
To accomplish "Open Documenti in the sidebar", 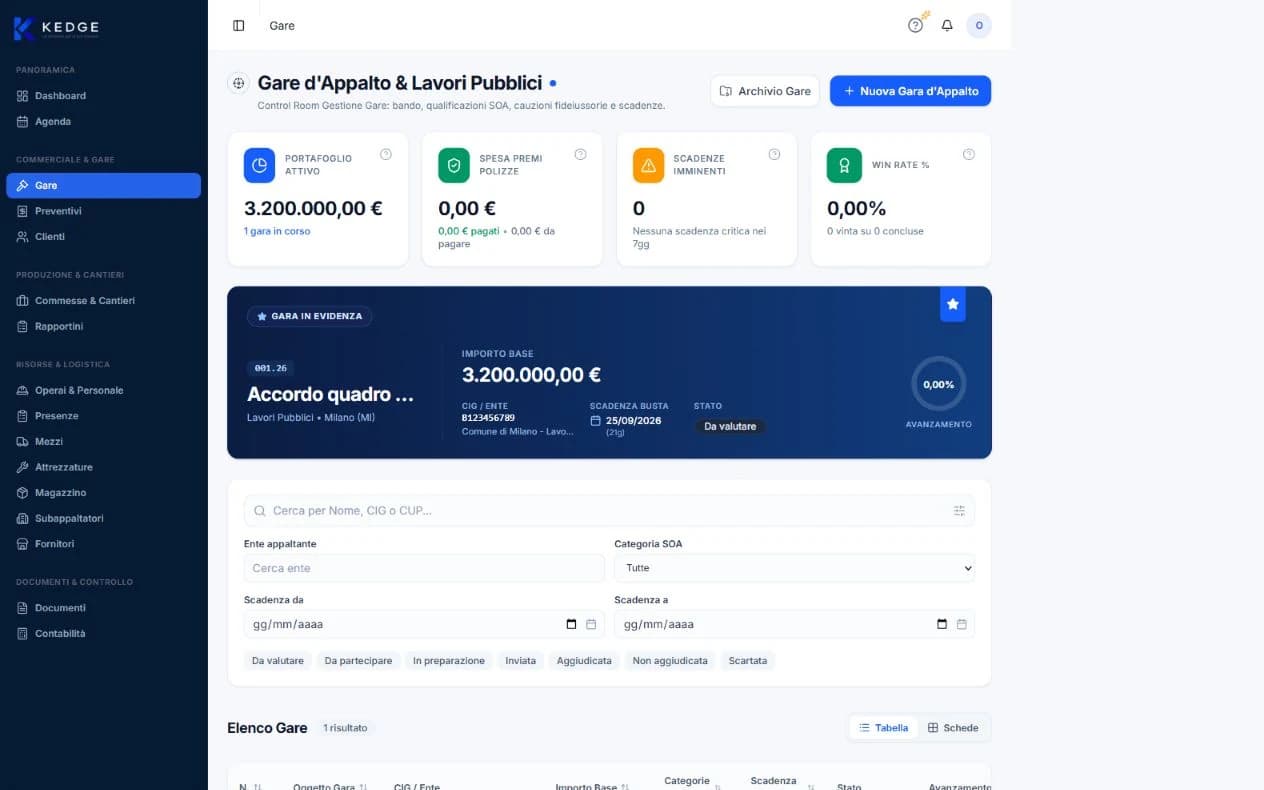I will click(103, 608).
